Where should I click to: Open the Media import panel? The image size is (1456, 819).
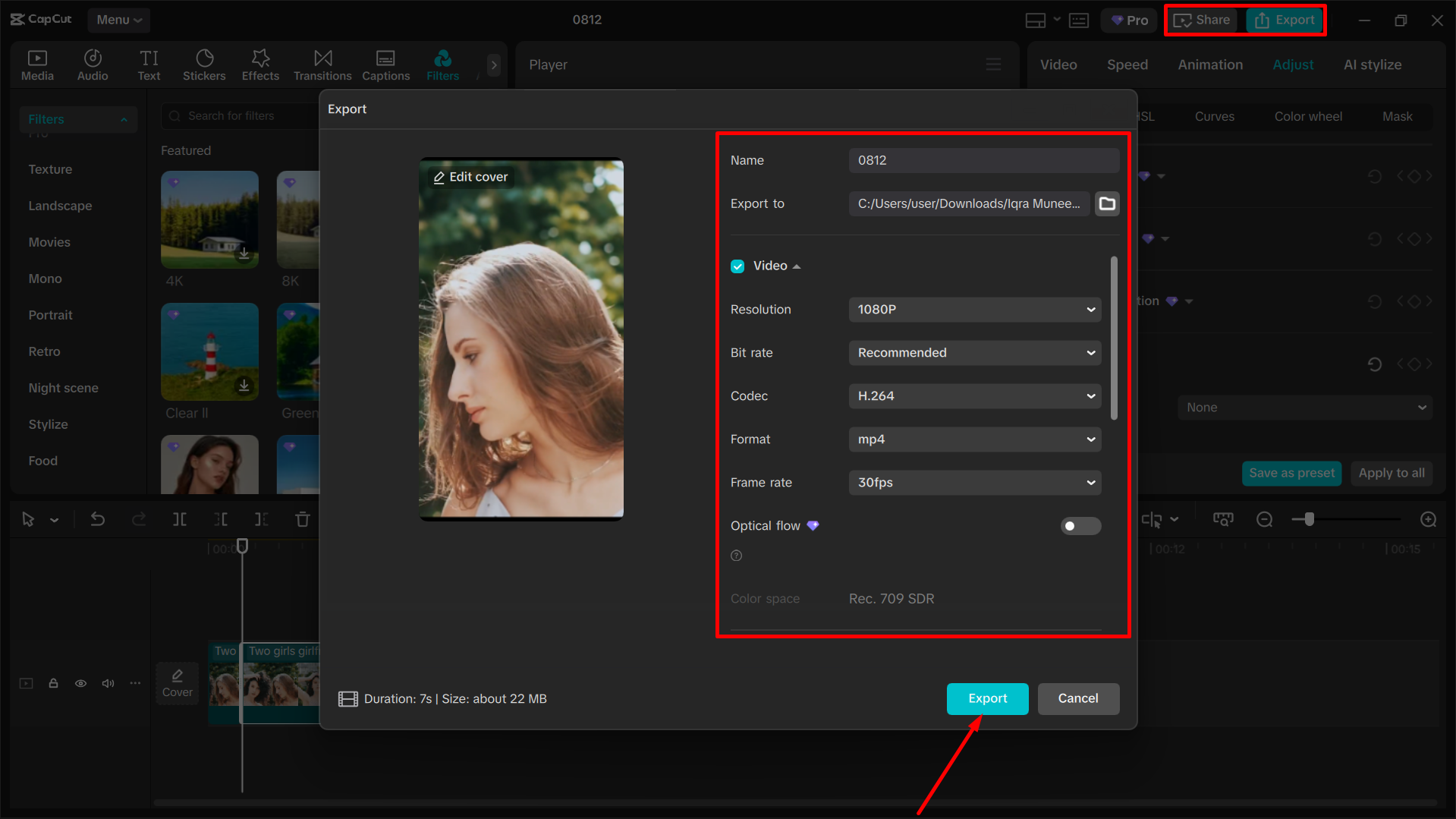pyautogui.click(x=37, y=65)
